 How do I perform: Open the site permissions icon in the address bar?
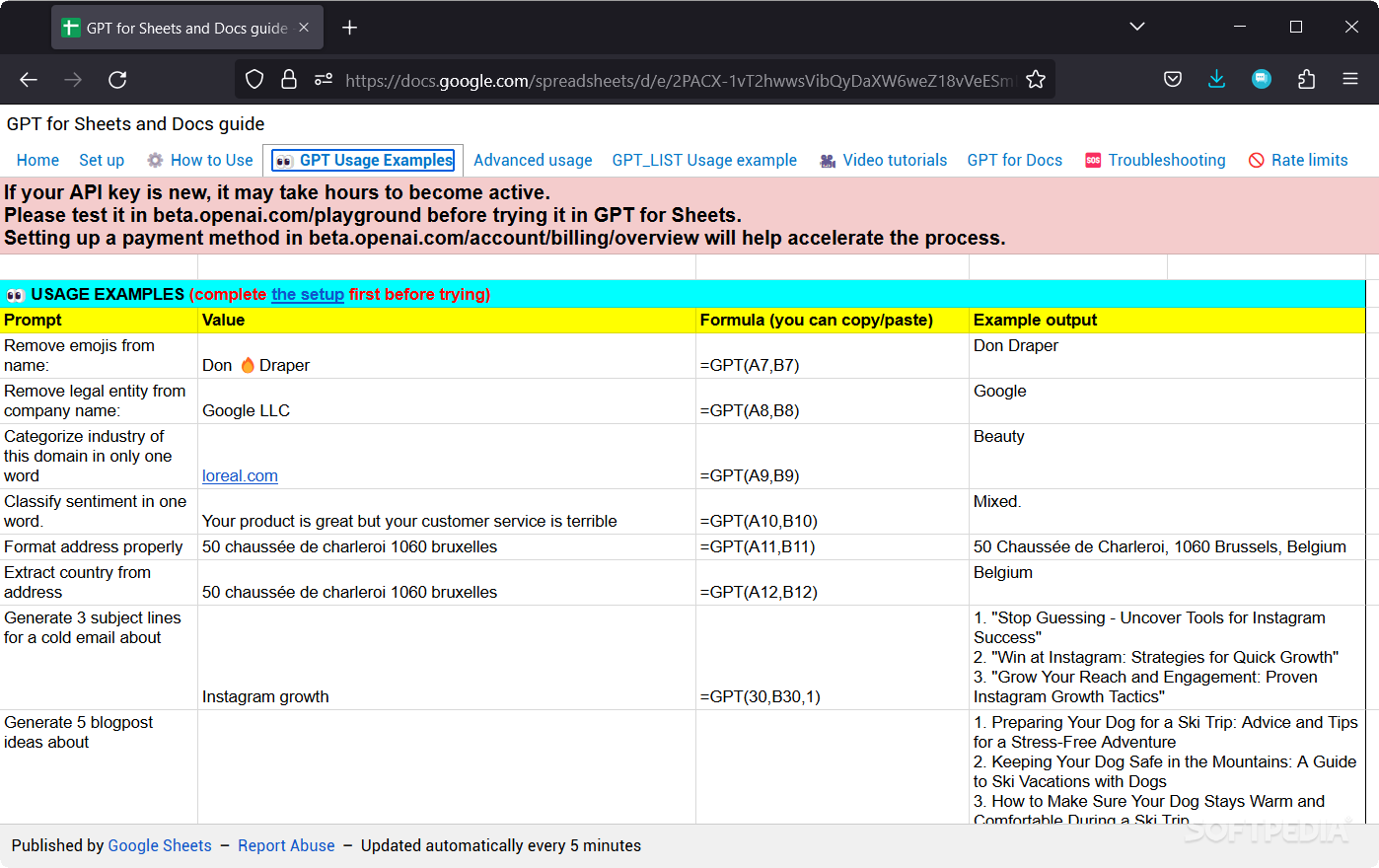point(324,80)
